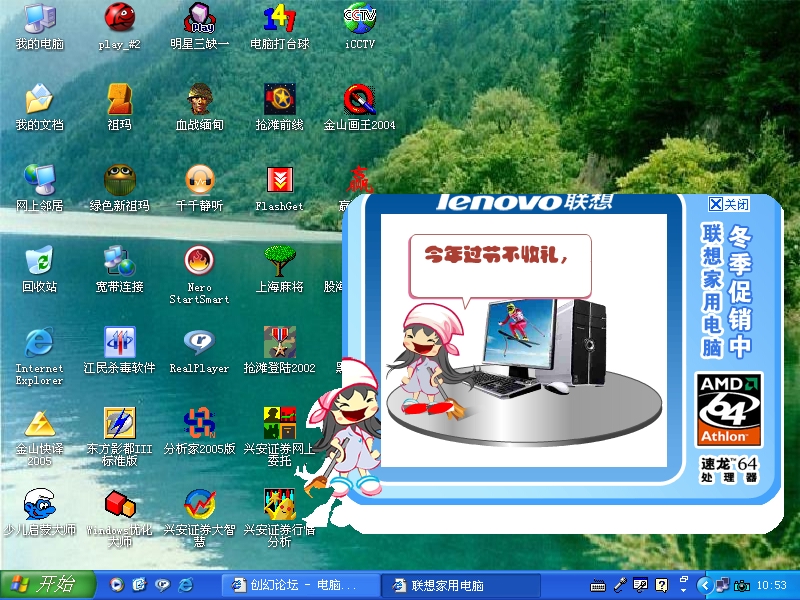Open 电脑打台球 billiards icon
Screen dimensions: 800x600
[280, 27]
